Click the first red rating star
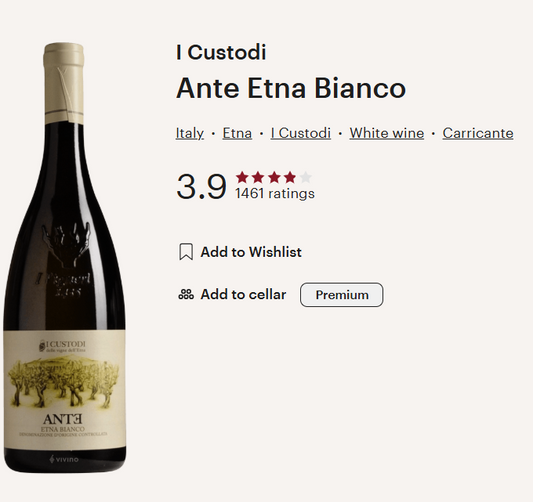This screenshot has width=533, height=502. [242, 177]
